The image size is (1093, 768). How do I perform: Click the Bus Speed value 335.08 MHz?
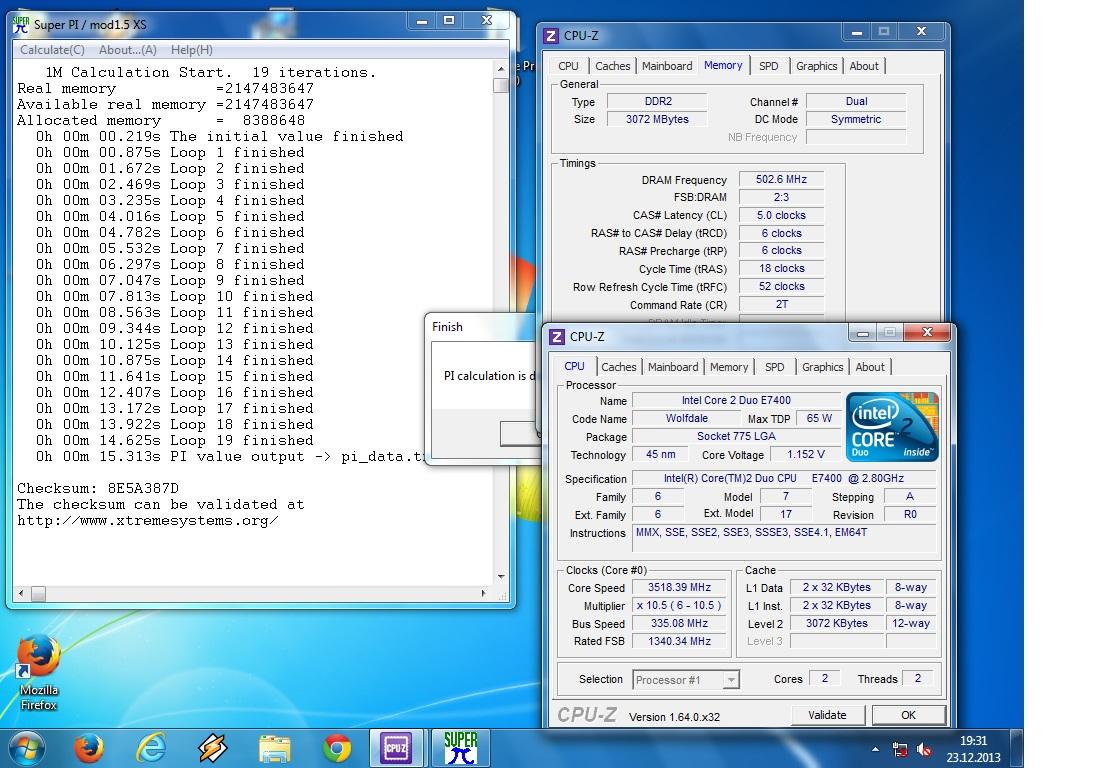pos(679,624)
